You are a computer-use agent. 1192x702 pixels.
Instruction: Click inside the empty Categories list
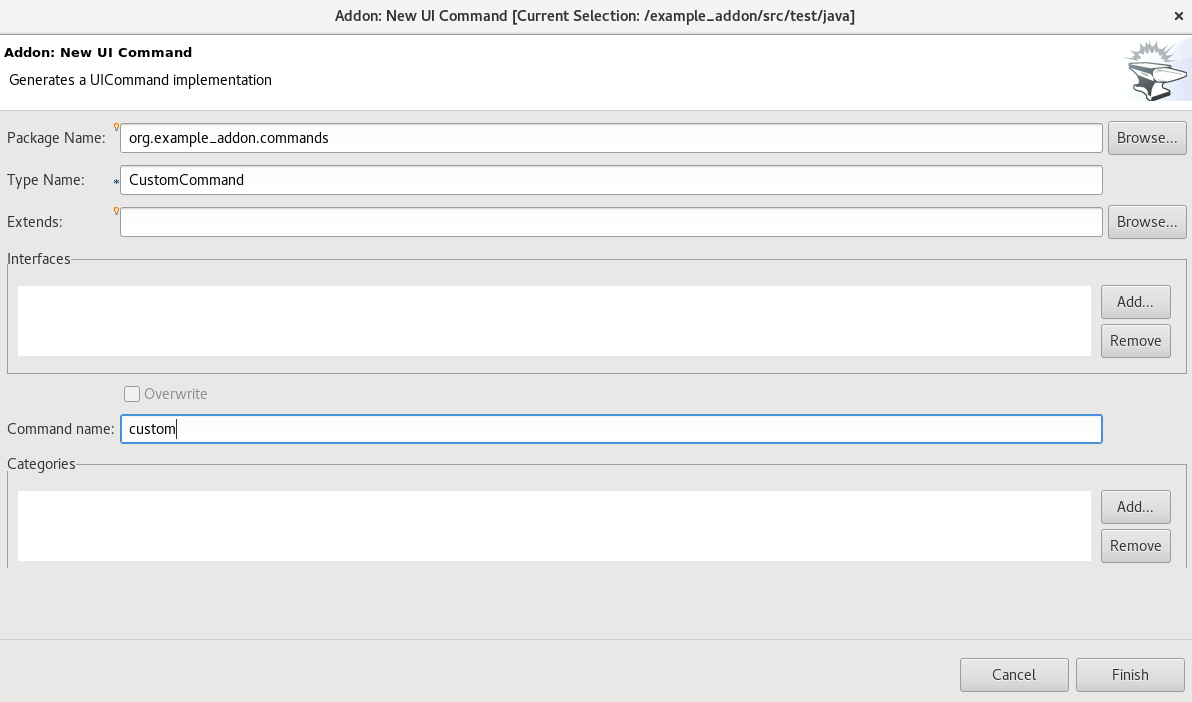(x=554, y=525)
